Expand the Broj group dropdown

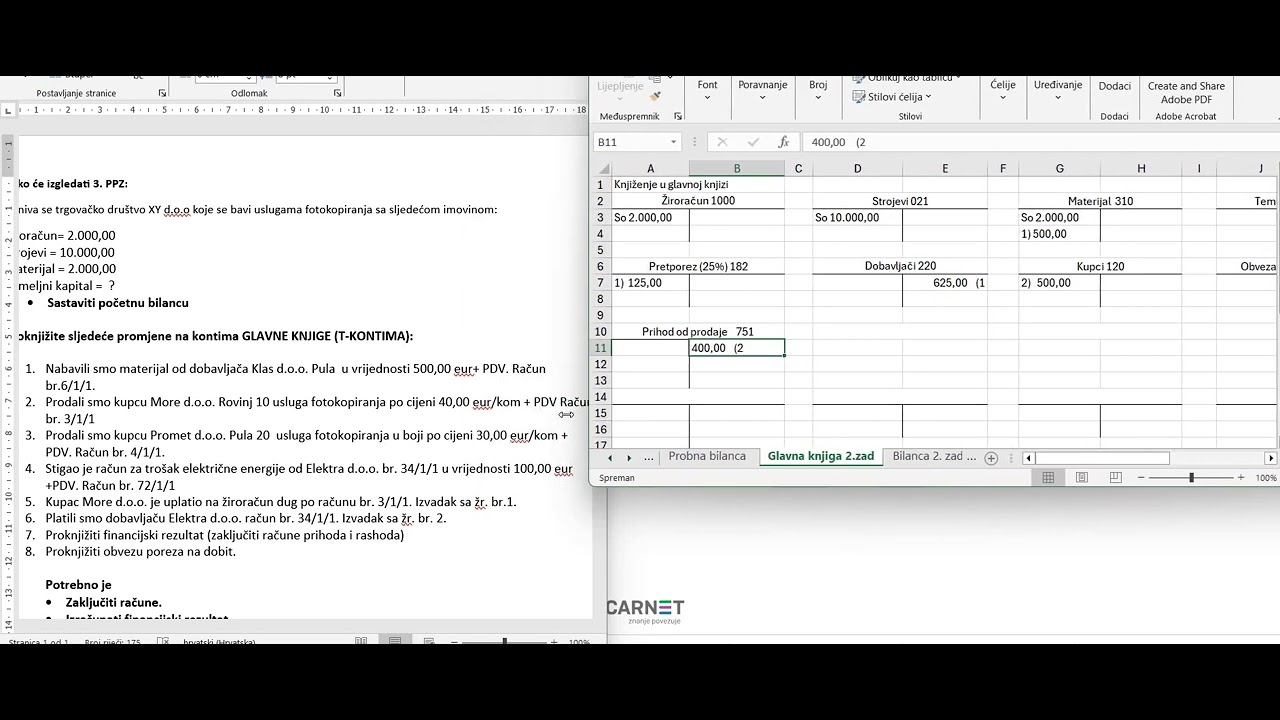point(818,98)
